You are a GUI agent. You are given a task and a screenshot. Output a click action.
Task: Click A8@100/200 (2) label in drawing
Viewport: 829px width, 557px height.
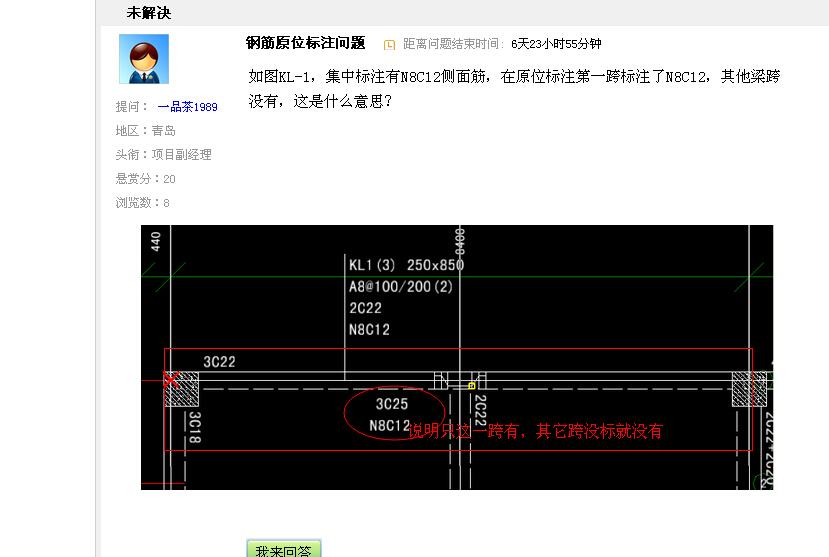[x=401, y=286]
